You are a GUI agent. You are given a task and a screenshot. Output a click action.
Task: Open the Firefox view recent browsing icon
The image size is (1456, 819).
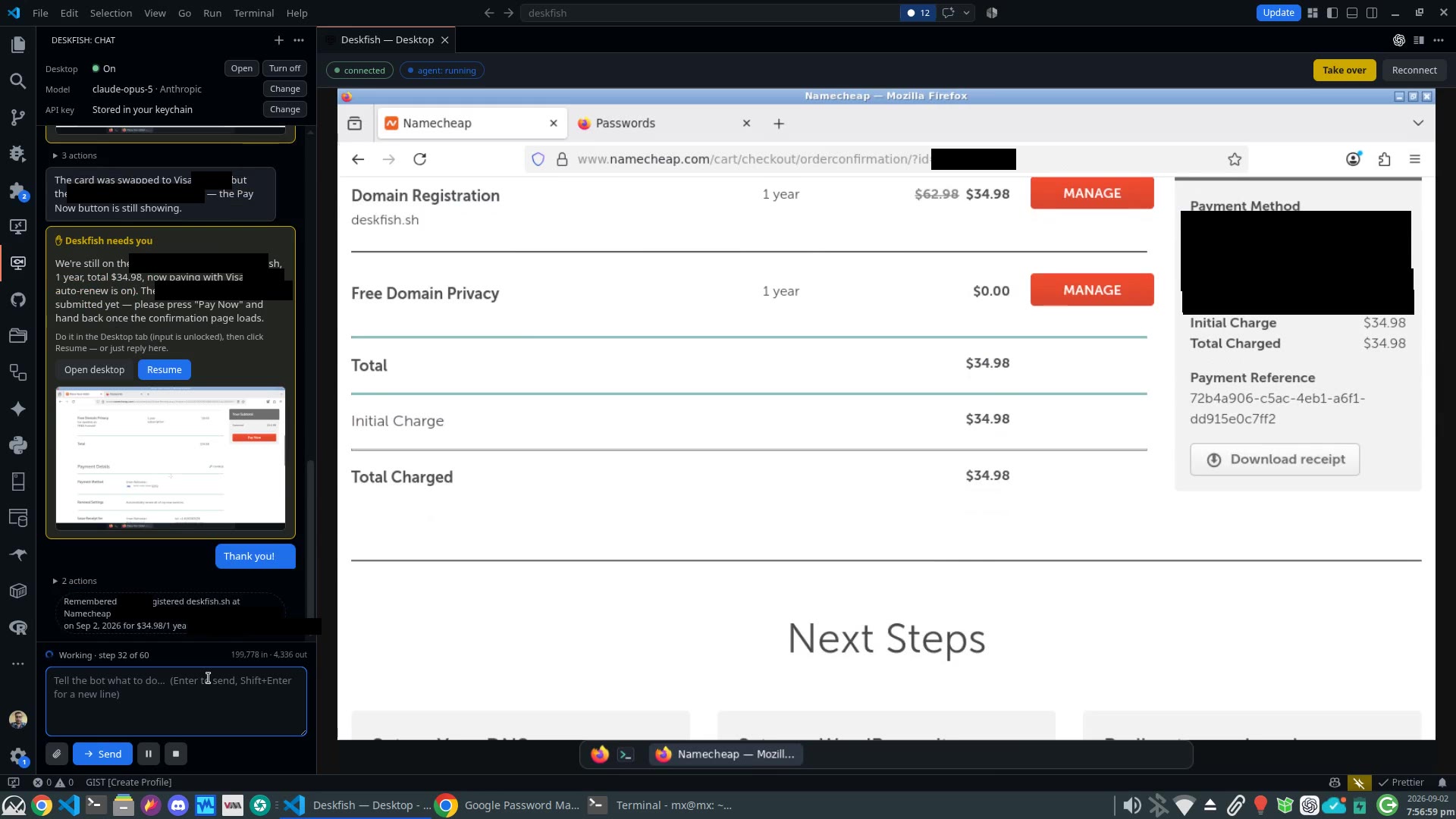click(x=354, y=124)
